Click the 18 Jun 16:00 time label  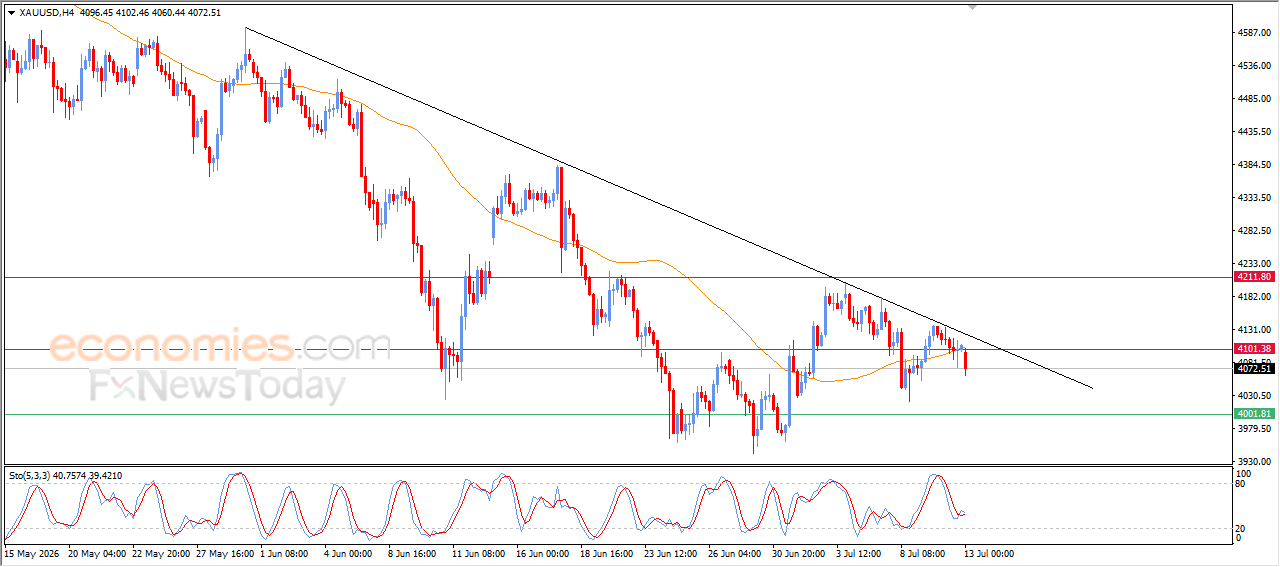[609, 553]
